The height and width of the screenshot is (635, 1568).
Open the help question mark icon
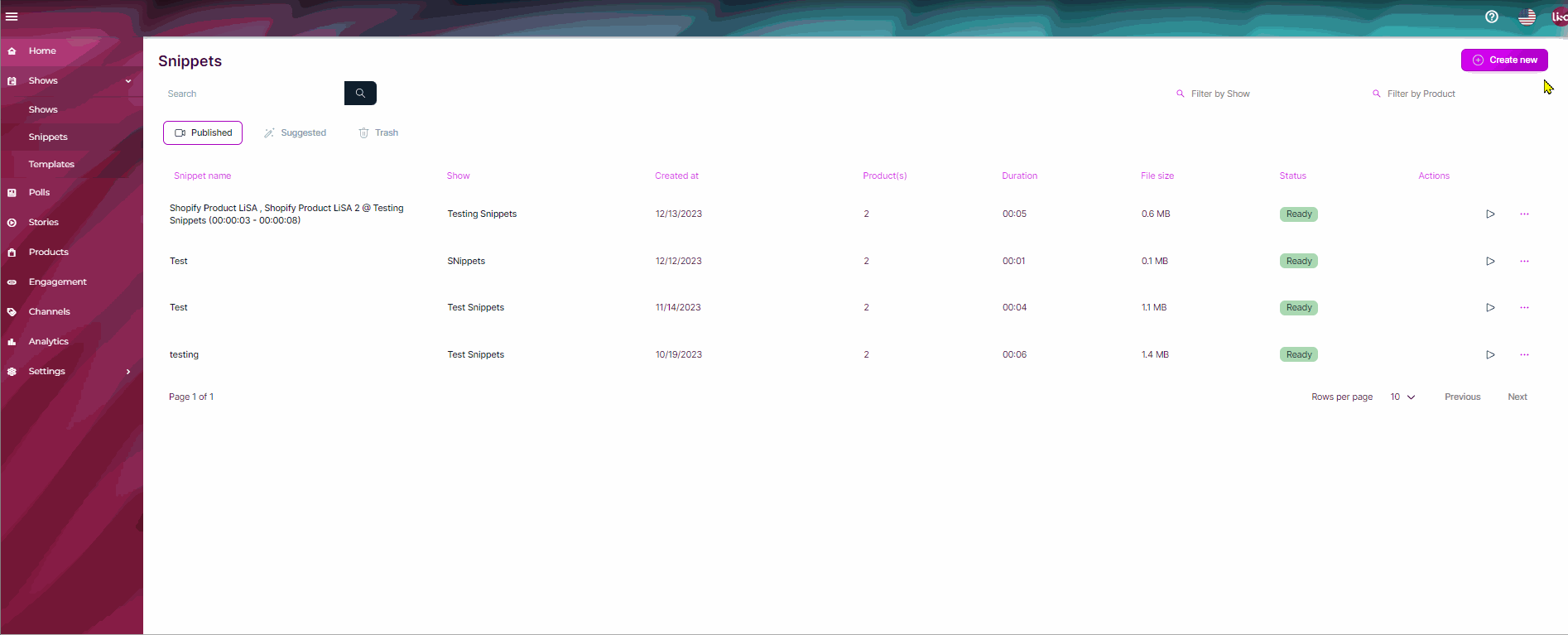1491,17
